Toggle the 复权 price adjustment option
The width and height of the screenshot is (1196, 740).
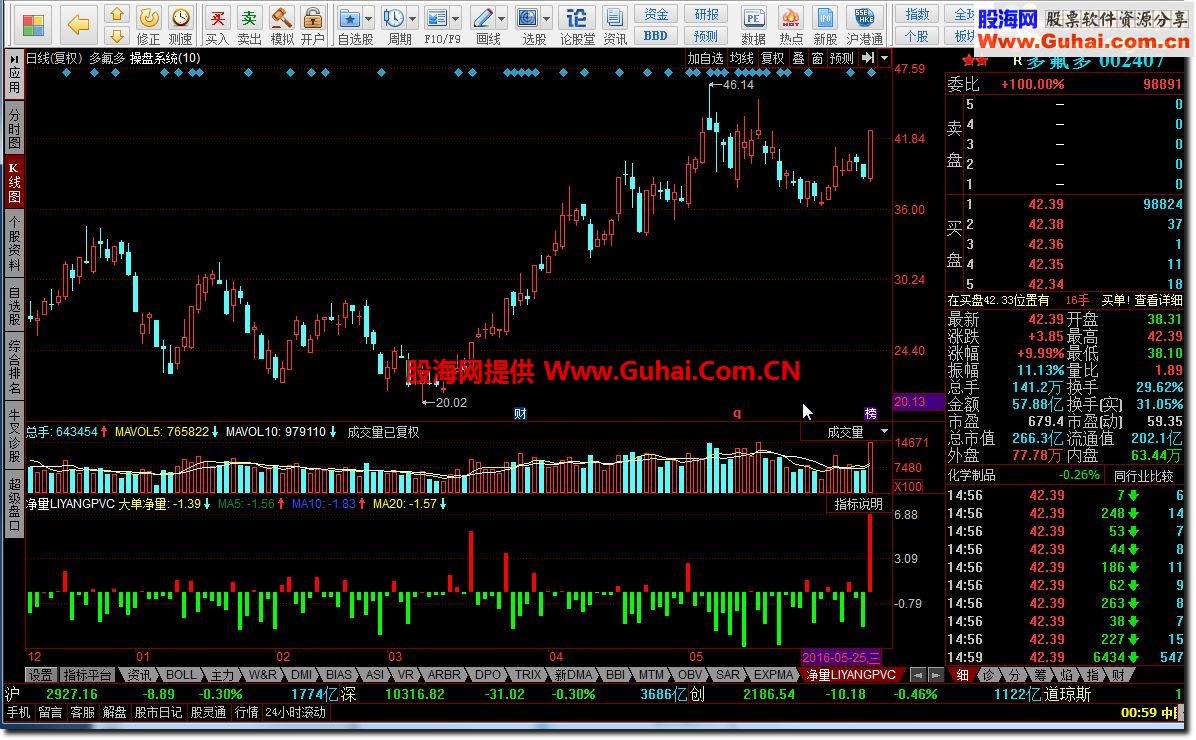(x=773, y=58)
